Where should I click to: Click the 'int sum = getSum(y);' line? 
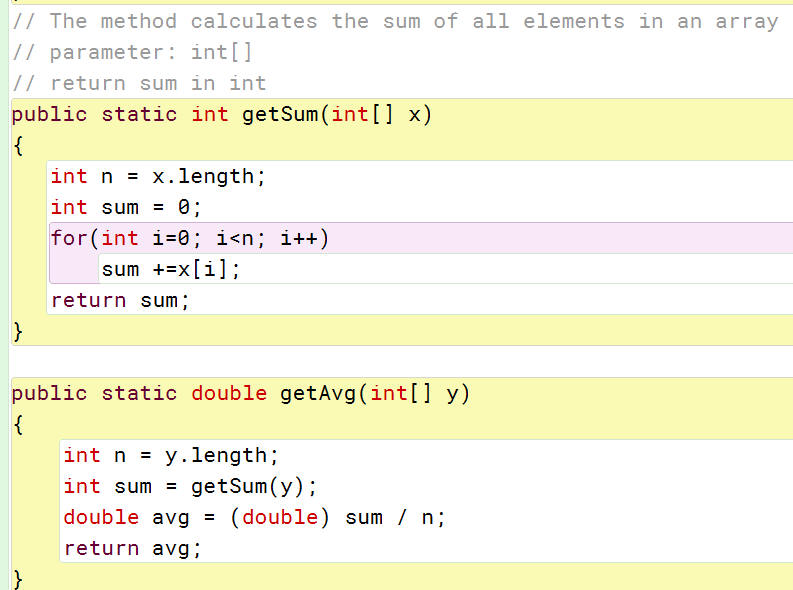pyautogui.click(x=190, y=486)
